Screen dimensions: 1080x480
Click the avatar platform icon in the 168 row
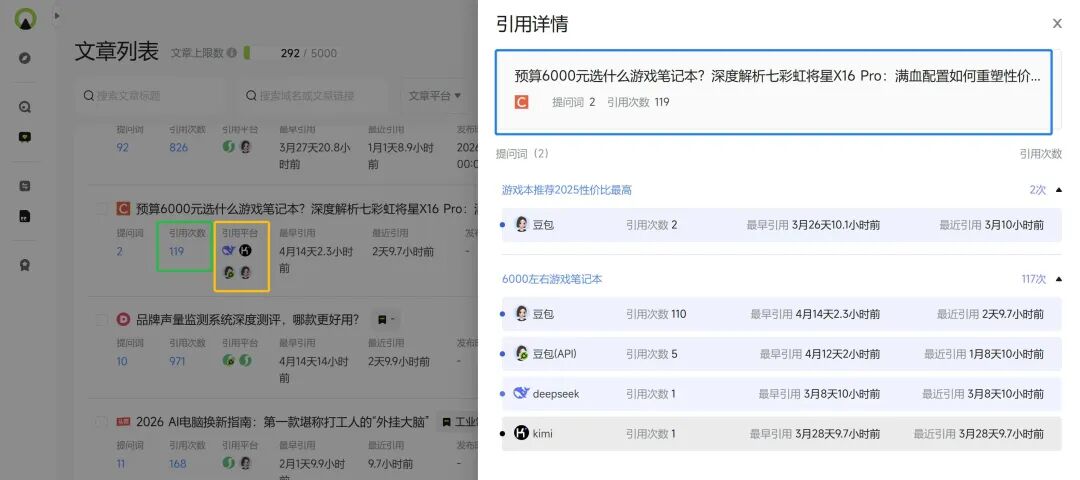(x=245, y=463)
